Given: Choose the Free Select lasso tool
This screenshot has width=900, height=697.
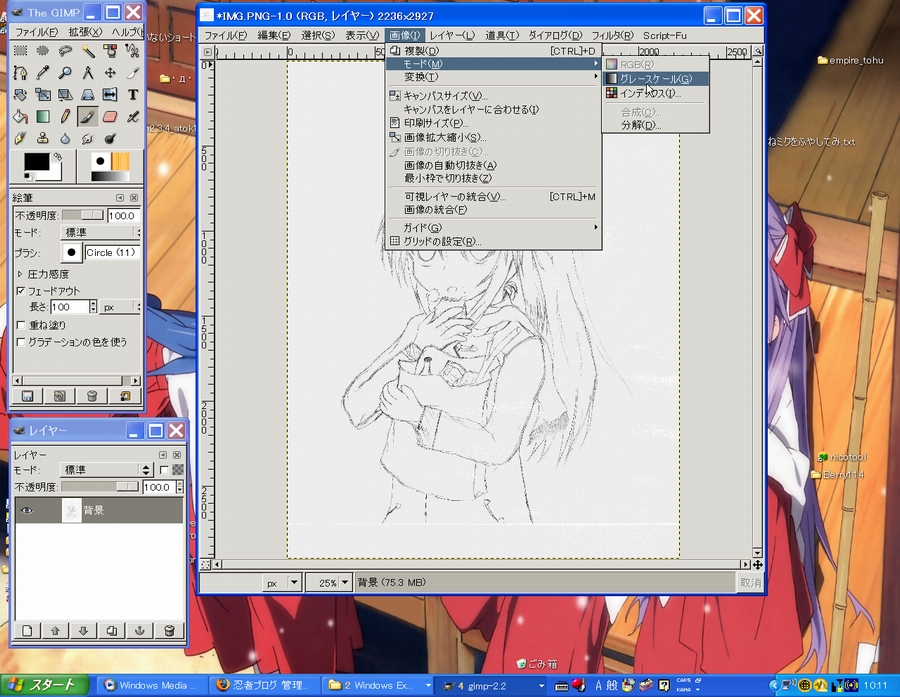Looking at the screenshot, I should click(65, 51).
